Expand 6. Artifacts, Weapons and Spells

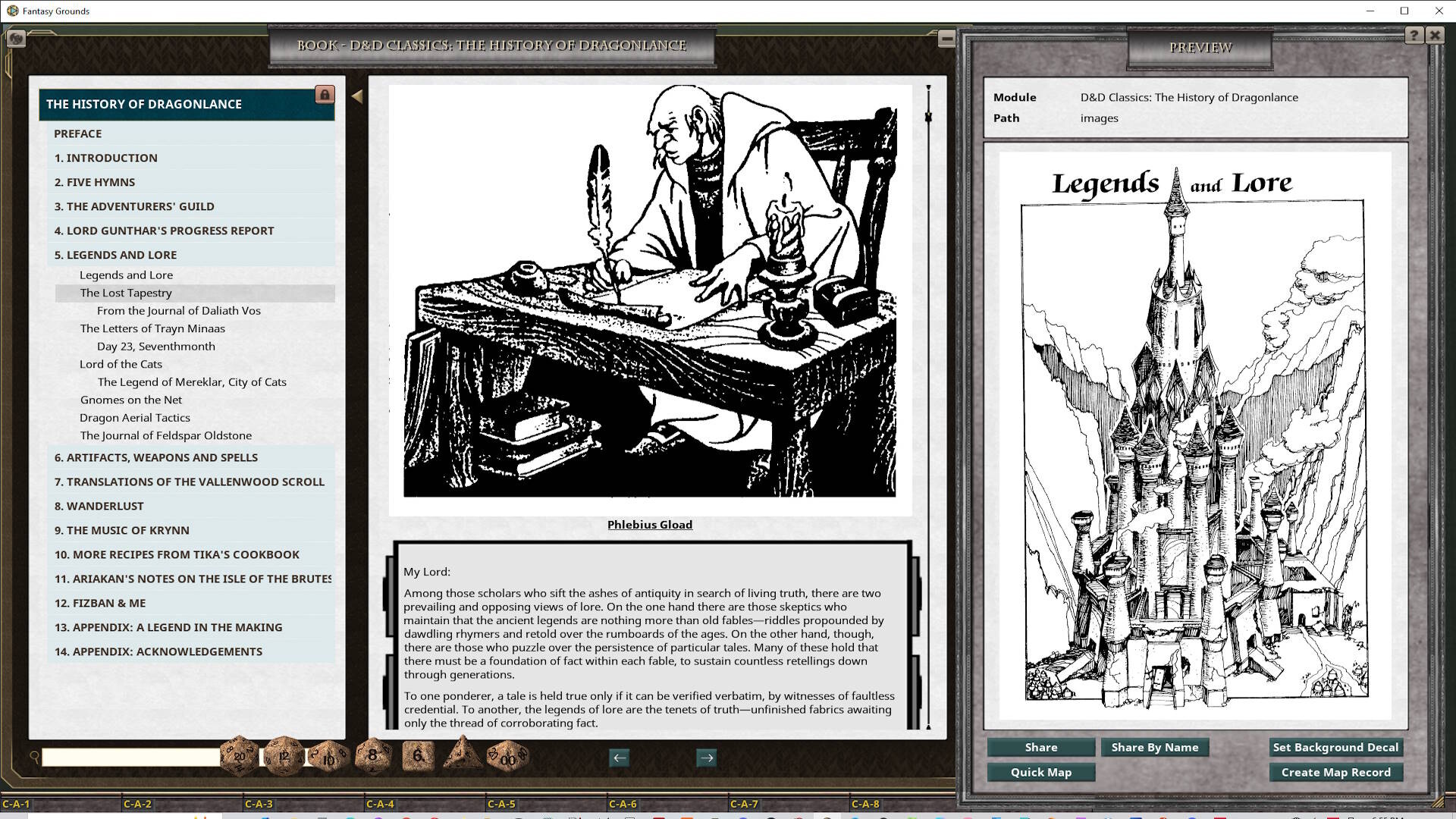(x=190, y=457)
